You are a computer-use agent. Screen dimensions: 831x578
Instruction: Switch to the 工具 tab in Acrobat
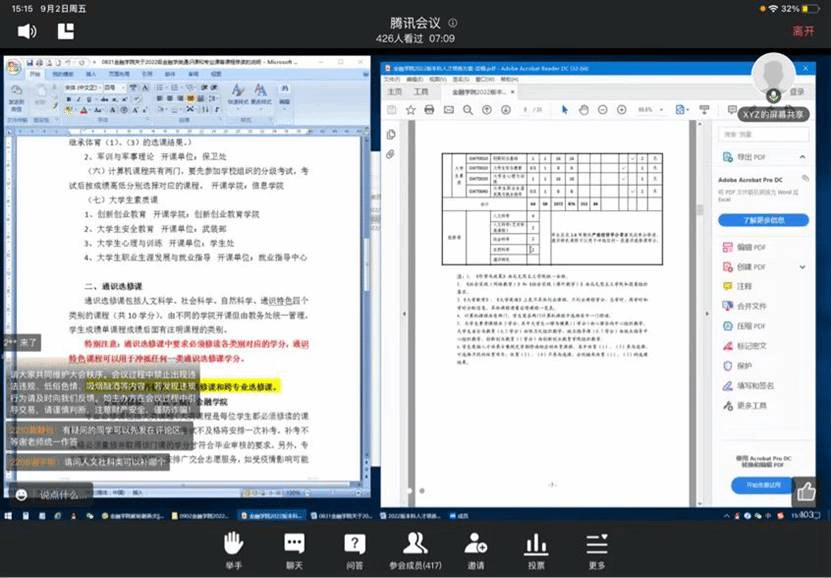(421, 91)
